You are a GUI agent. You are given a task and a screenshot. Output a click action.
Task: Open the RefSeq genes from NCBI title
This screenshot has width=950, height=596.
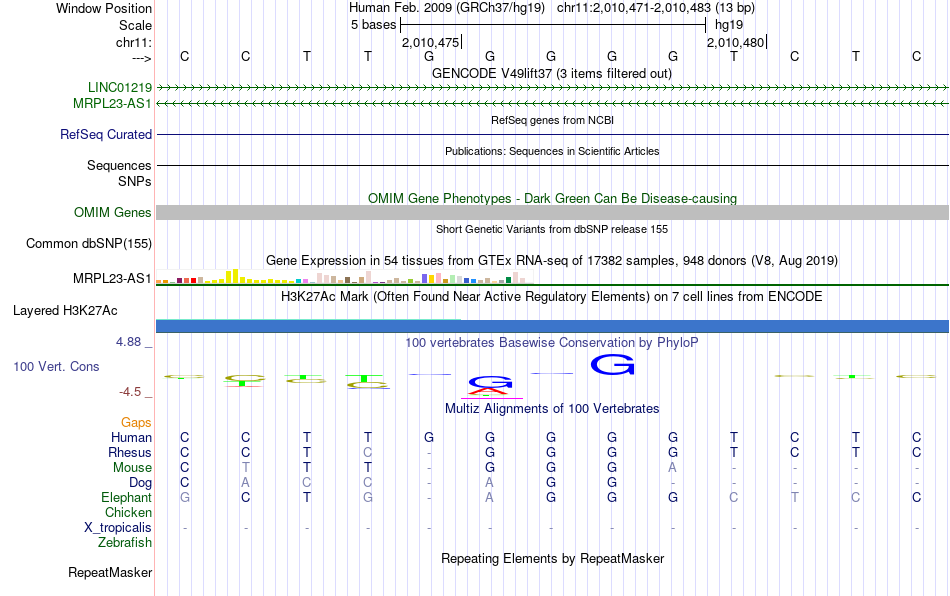(x=552, y=120)
